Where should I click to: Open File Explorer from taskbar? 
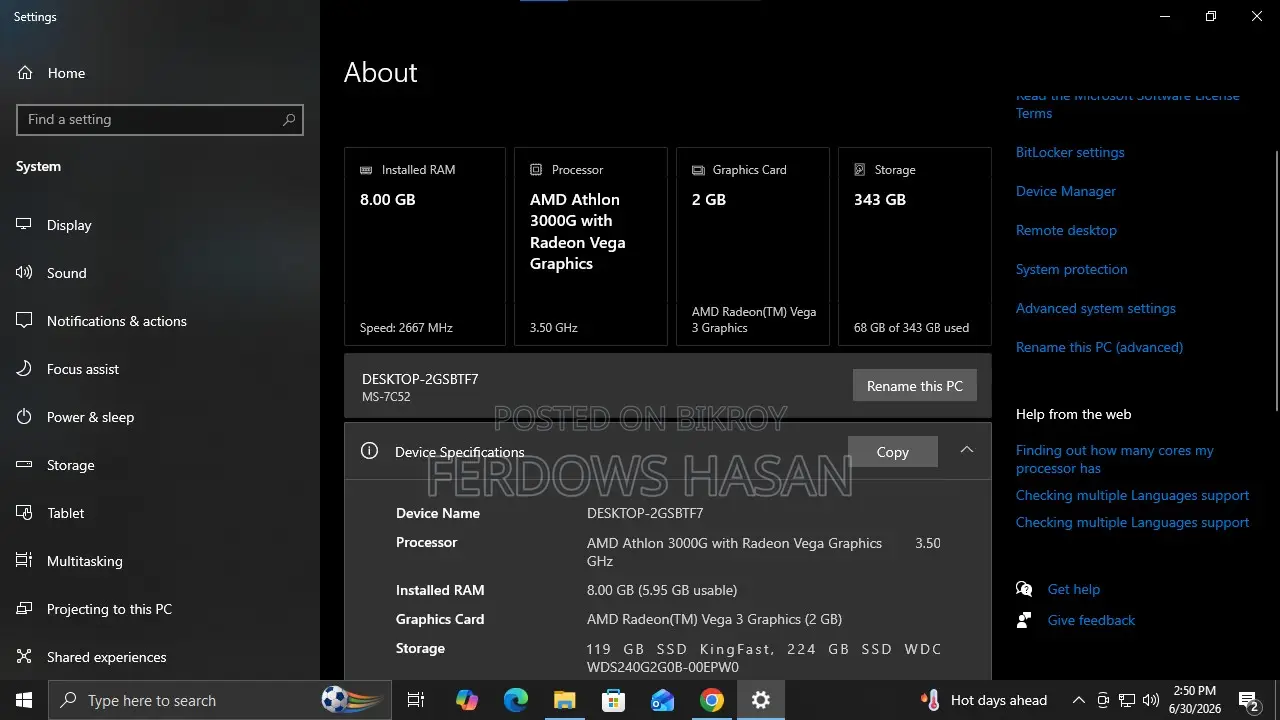coord(565,700)
